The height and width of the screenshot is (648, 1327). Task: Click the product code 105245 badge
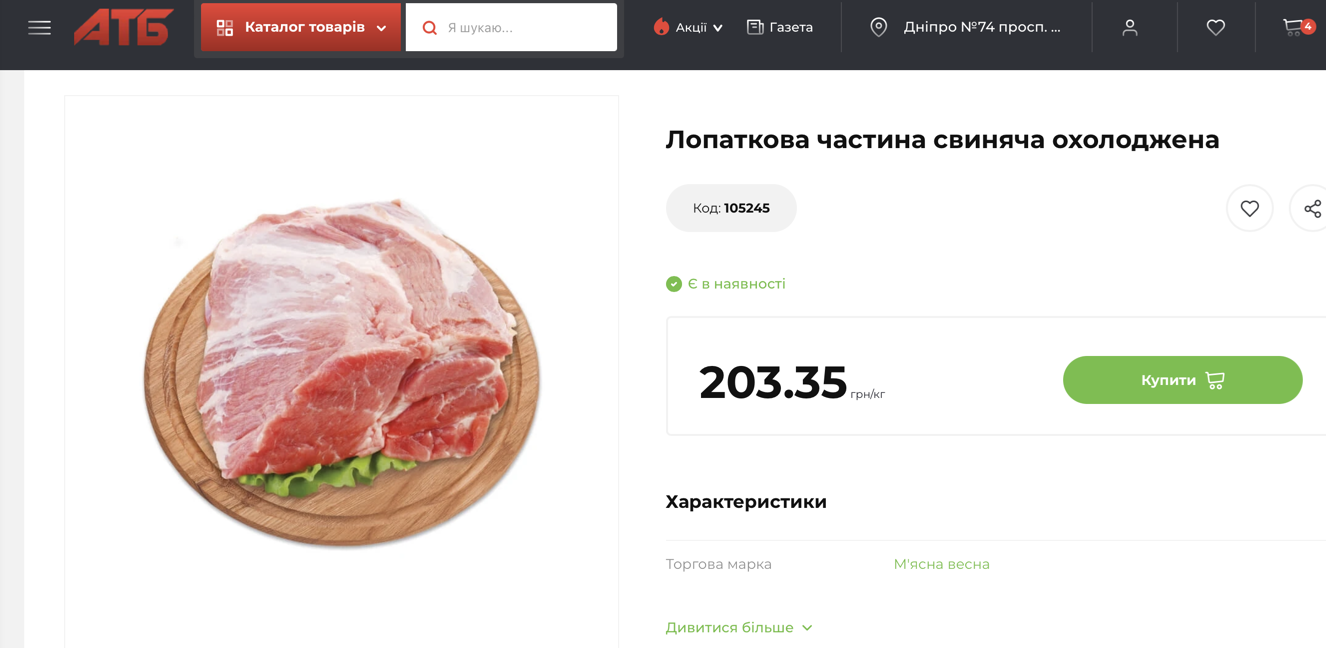(x=731, y=208)
